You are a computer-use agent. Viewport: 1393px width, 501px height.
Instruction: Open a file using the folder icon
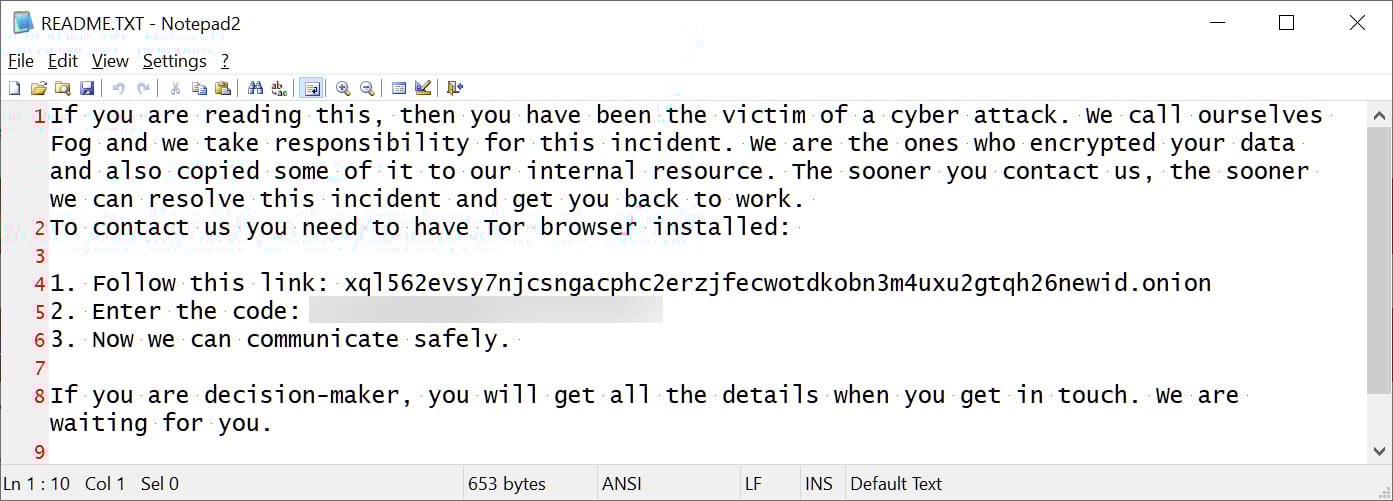[39, 88]
